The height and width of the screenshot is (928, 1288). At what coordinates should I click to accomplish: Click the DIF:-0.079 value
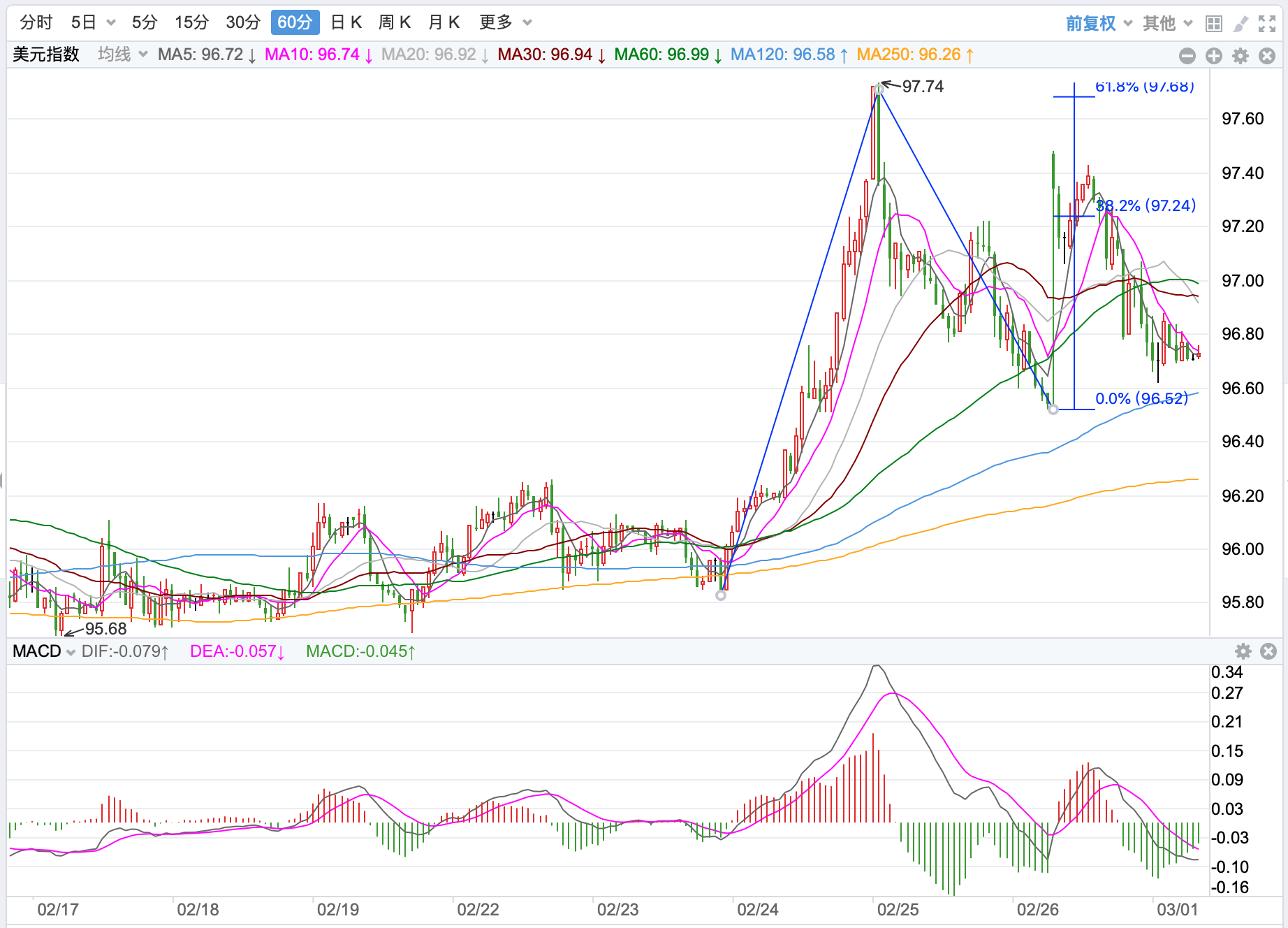click(125, 651)
